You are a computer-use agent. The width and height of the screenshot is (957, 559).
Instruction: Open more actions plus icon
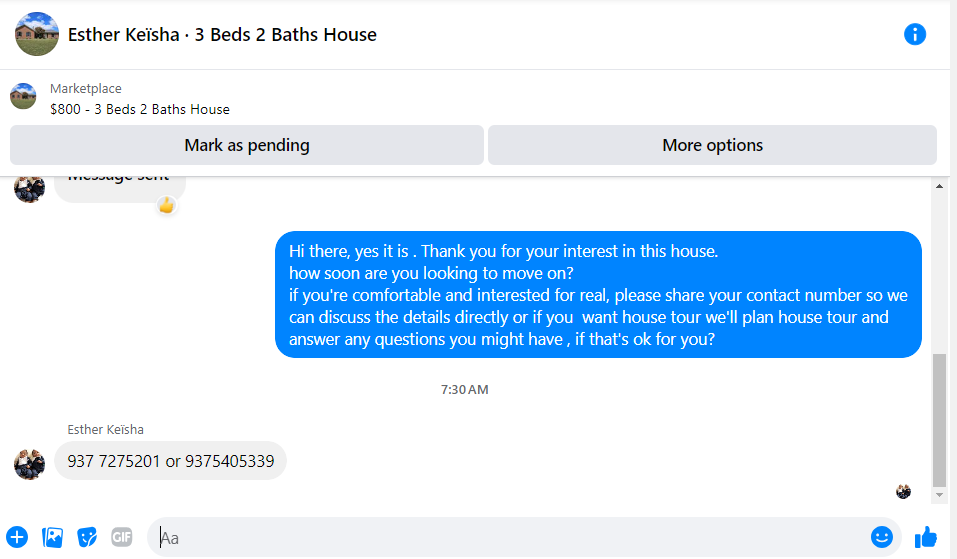17,537
